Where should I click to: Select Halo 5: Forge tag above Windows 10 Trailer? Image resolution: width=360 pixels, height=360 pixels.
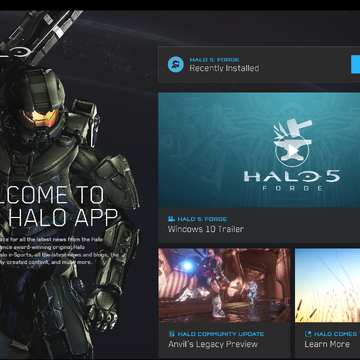pyautogui.click(x=202, y=219)
